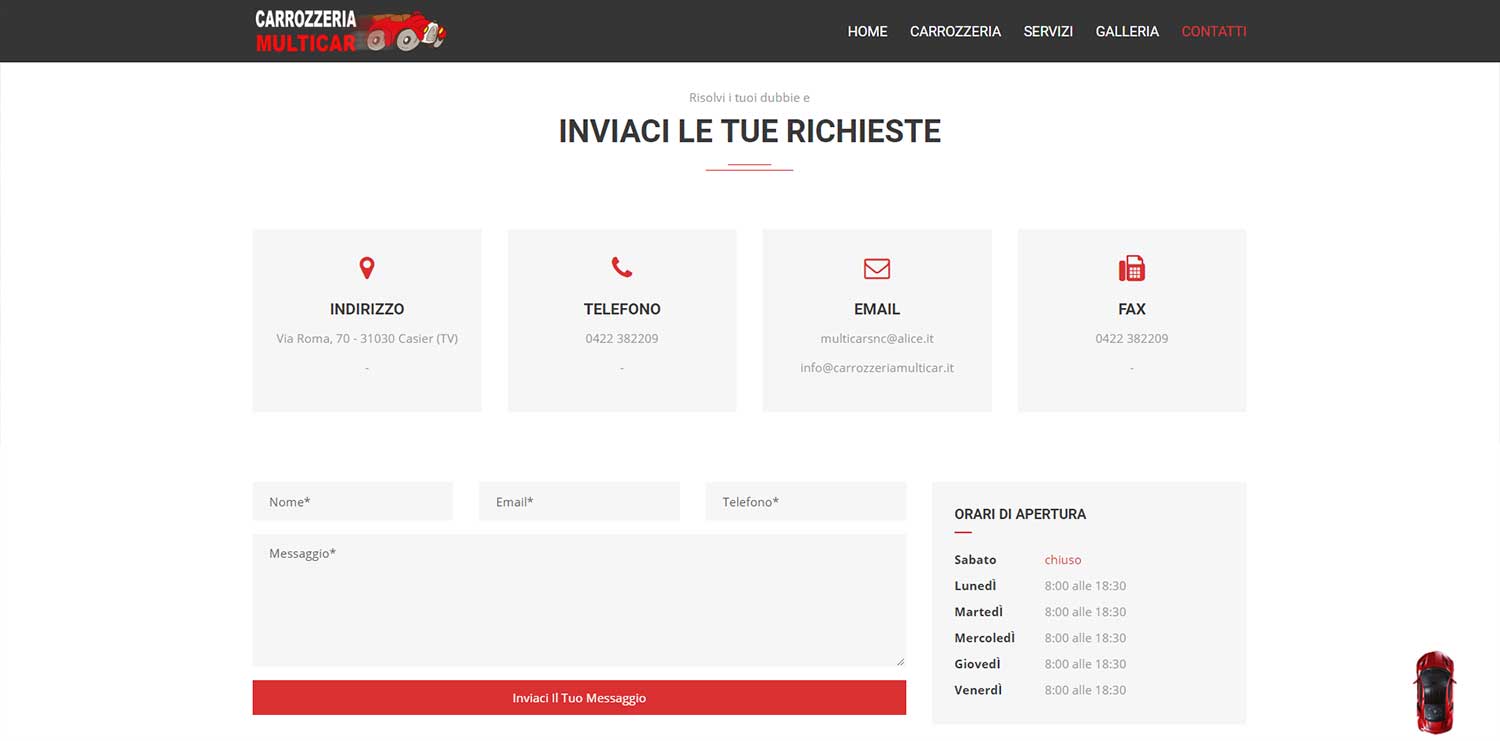Navigate to the Galleria page
This screenshot has width=1500, height=741.
(1127, 31)
